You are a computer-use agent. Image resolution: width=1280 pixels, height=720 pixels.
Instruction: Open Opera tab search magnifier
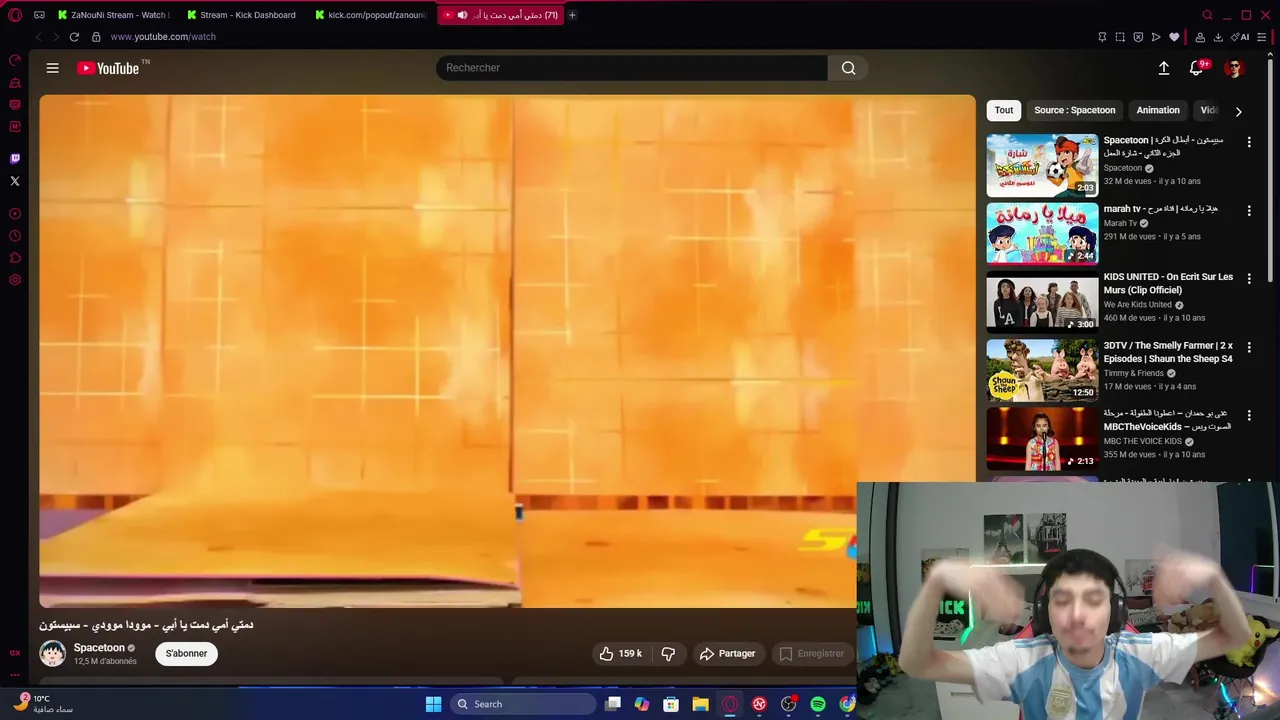click(1208, 15)
